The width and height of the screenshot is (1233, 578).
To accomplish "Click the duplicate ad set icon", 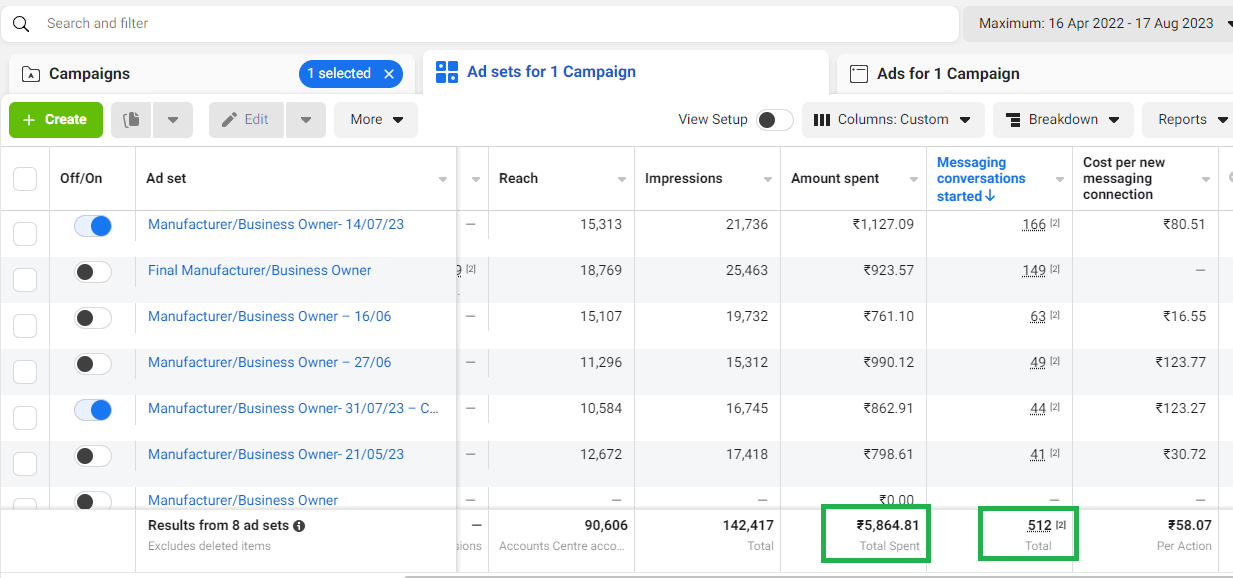I will (x=131, y=120).
